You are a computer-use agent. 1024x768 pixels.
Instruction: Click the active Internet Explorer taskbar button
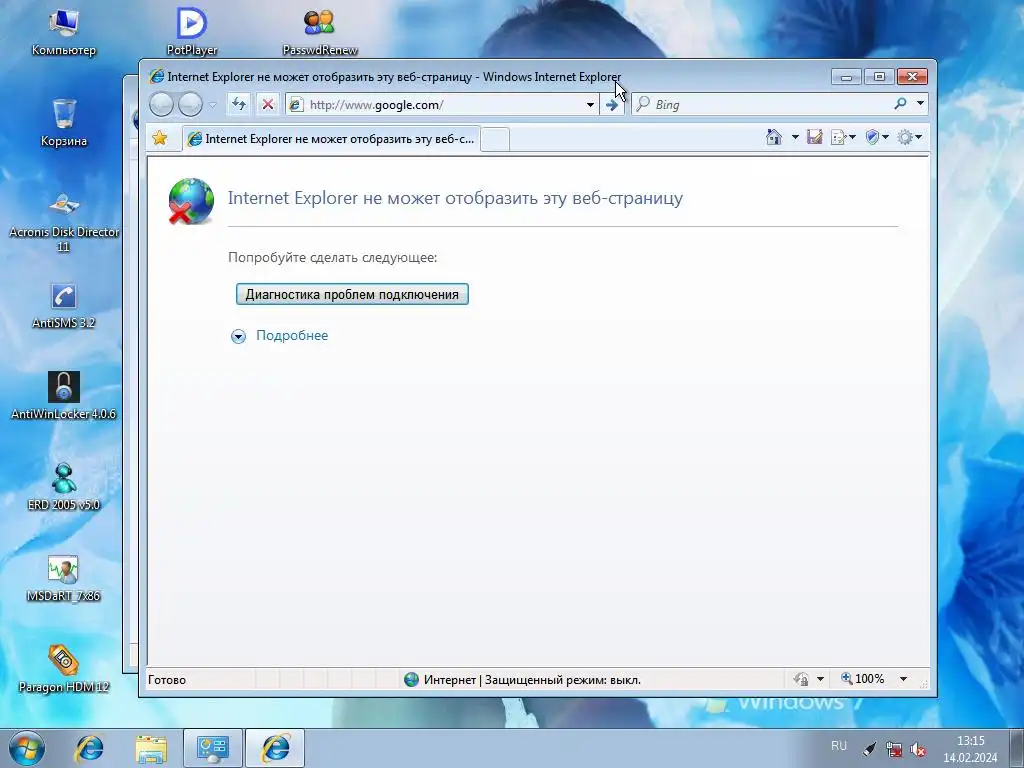point(275,748)
